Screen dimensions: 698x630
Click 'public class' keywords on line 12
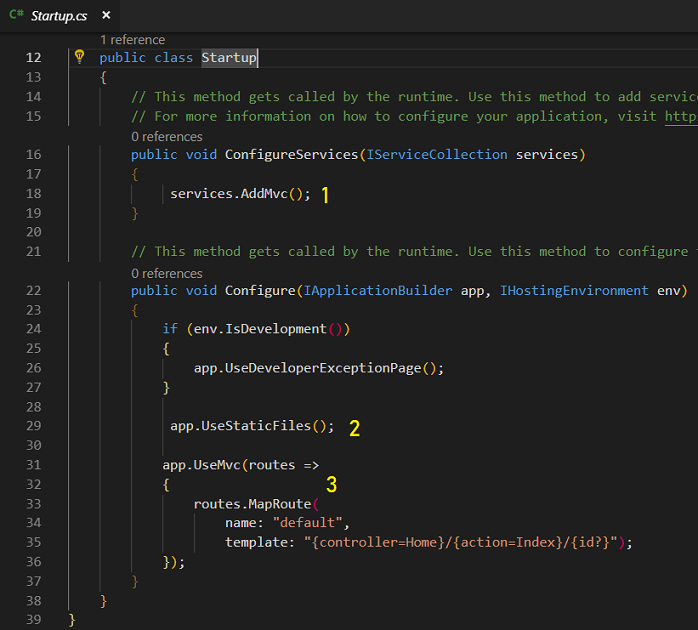pyautogui.click(x=146, y=58)
